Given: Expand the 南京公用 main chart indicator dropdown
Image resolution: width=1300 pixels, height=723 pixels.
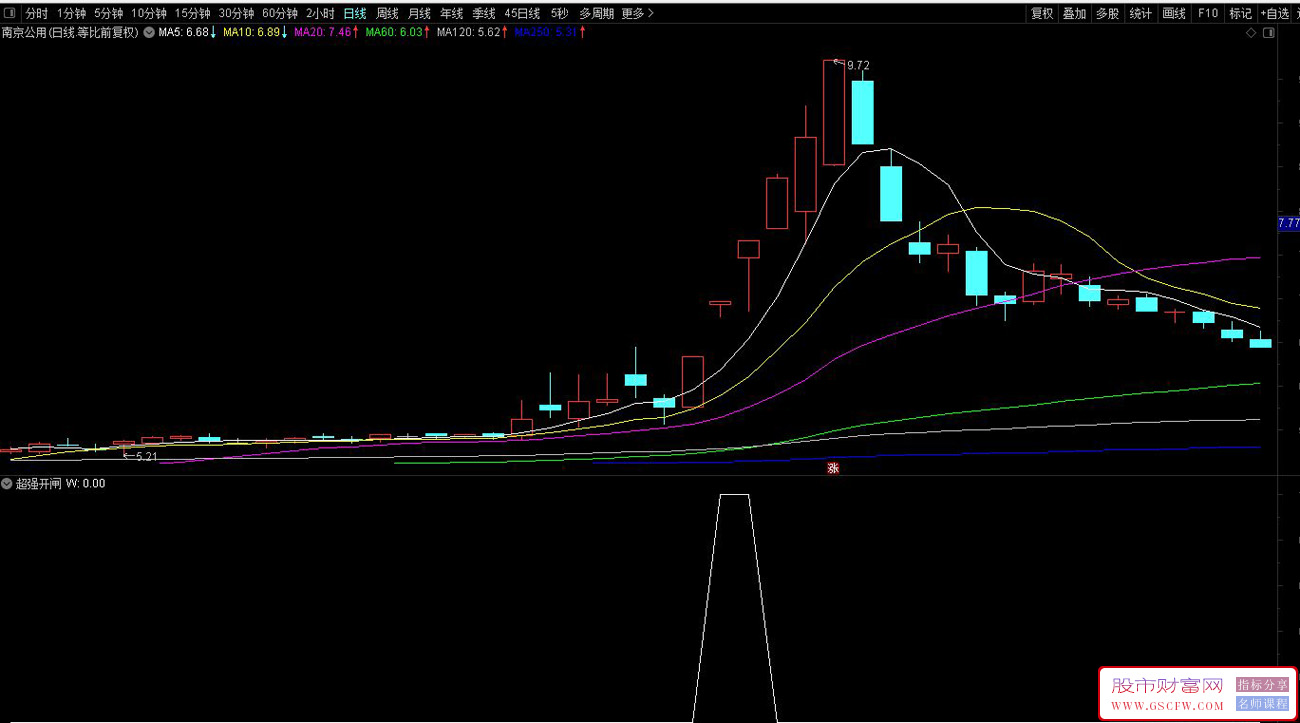Looking at the screenshot, I should pos(149,33).
